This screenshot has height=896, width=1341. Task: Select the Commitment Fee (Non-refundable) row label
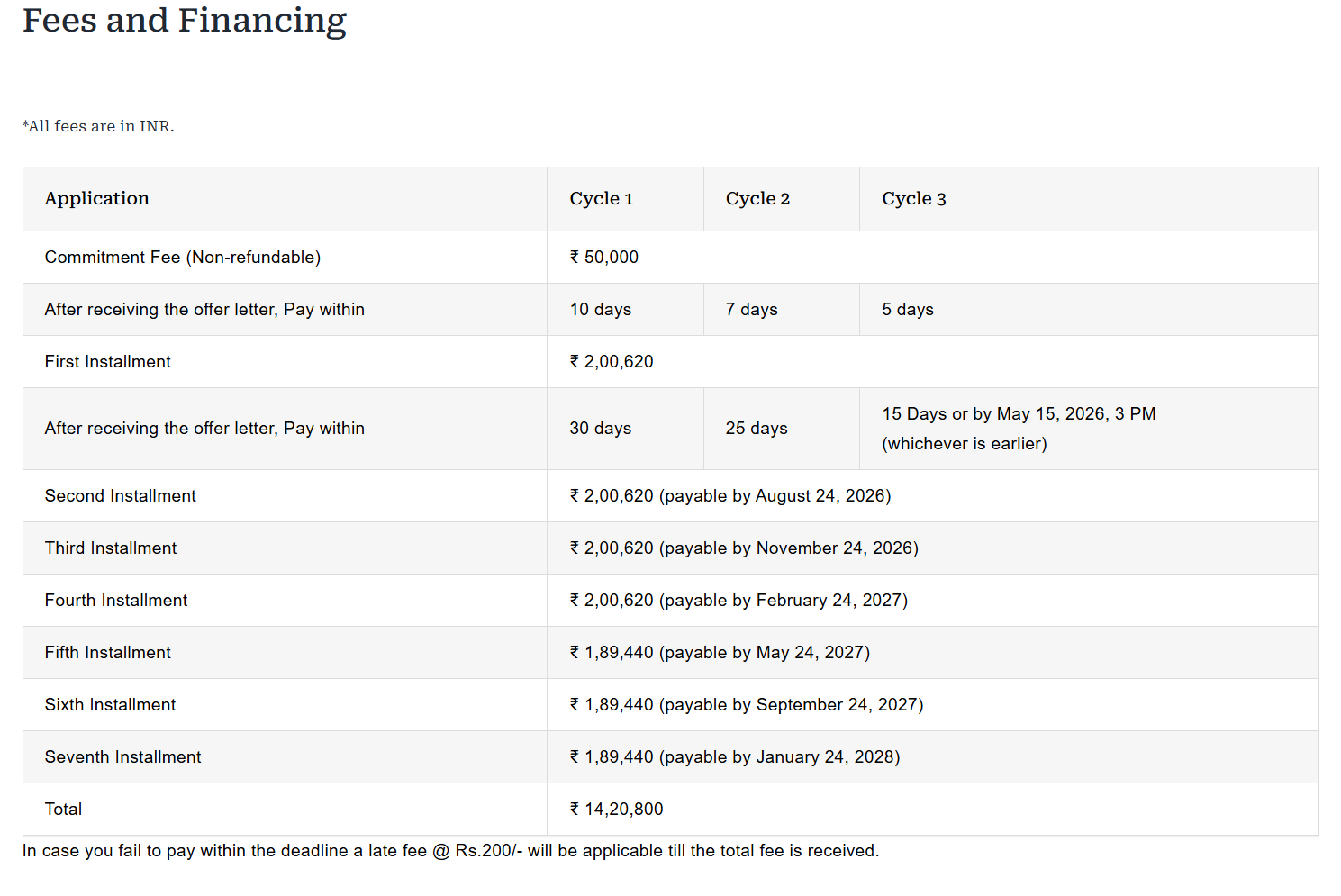pos(183,258)
